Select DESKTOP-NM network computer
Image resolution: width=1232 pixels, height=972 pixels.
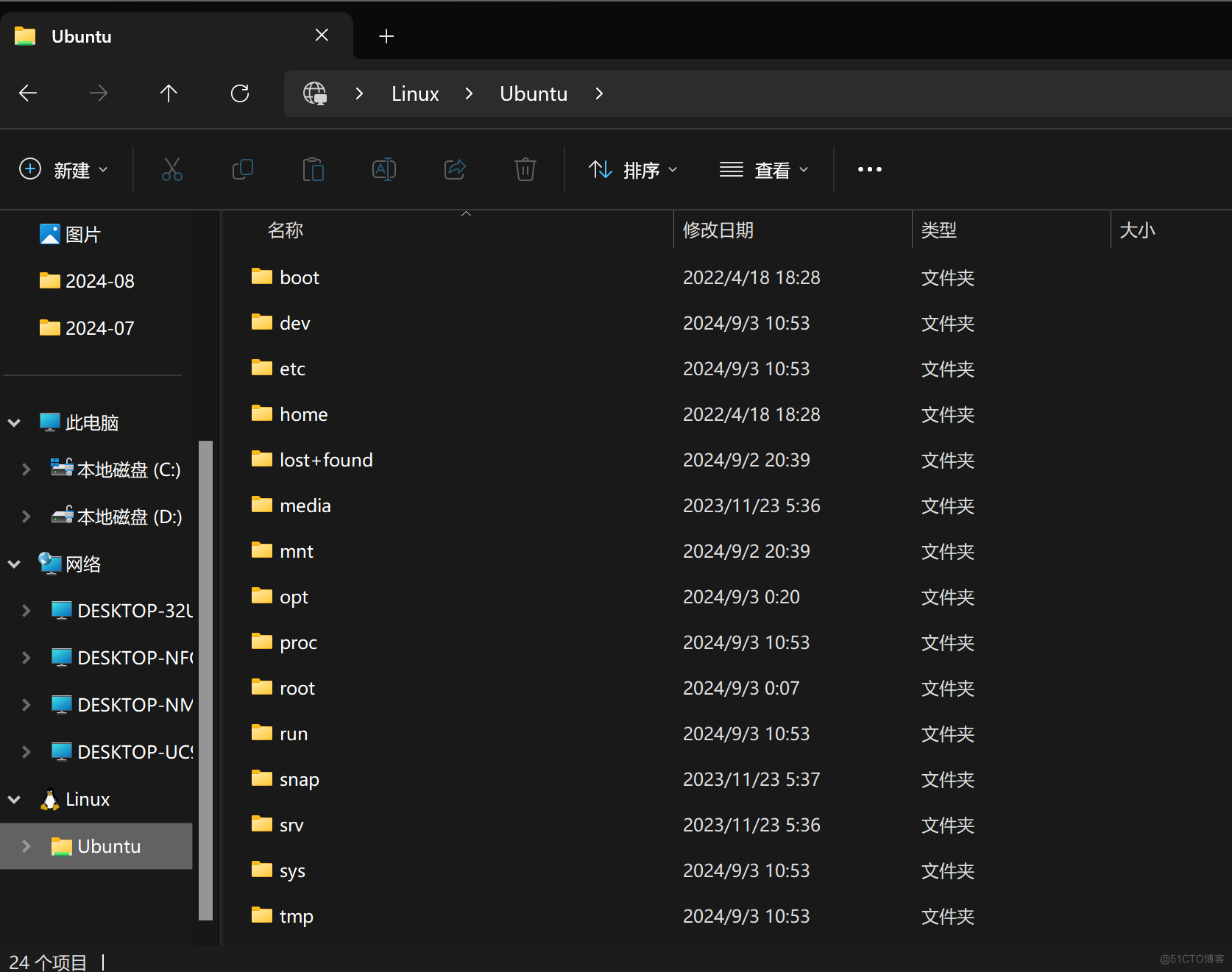click(121, 705)
